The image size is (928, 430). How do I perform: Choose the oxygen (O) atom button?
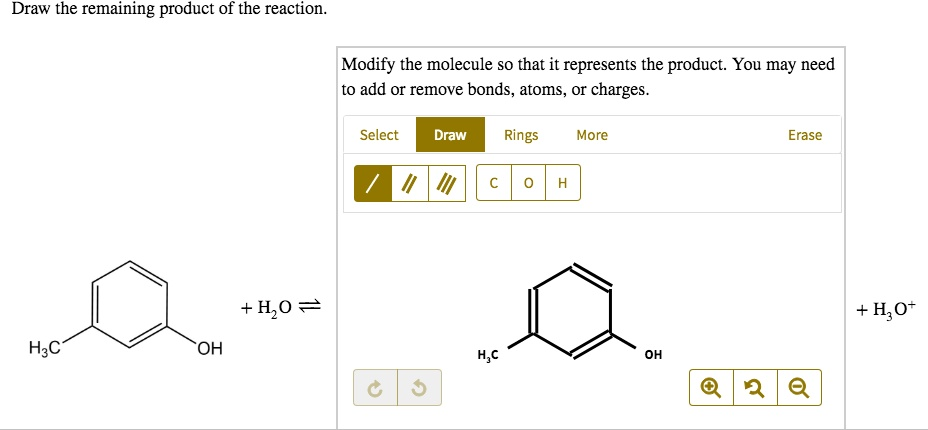pos(528,183)
